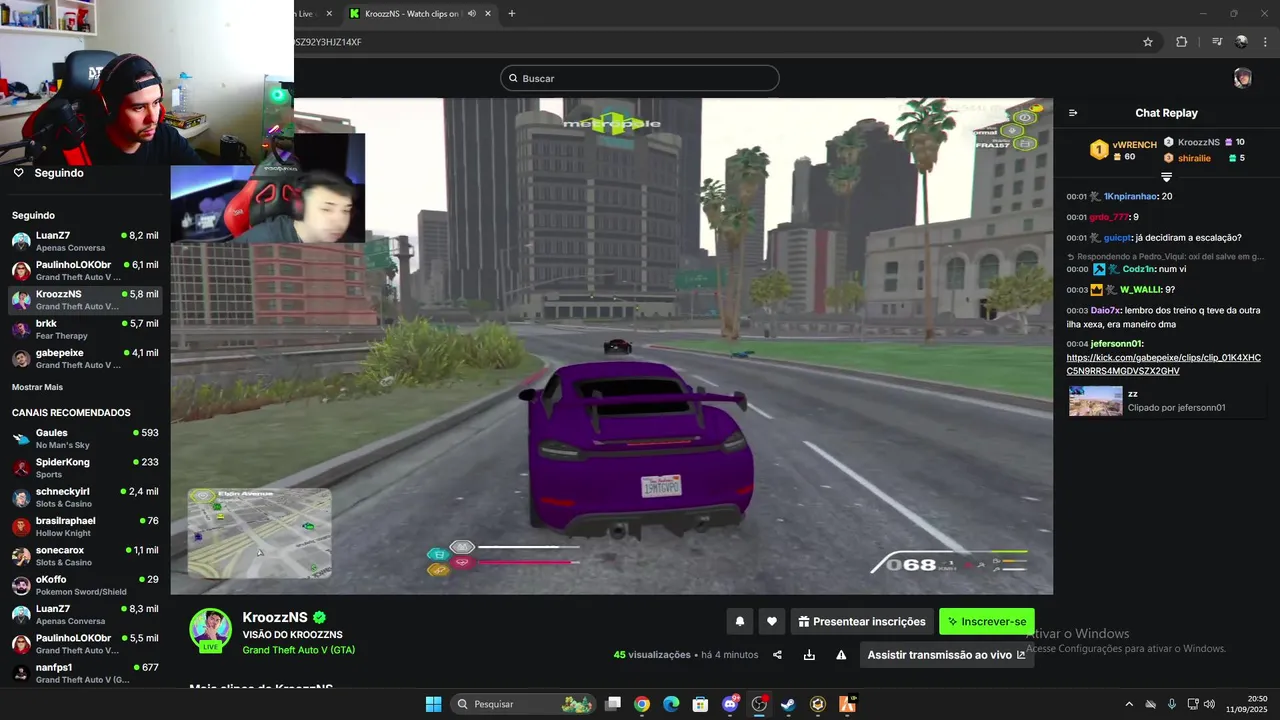The height and width of the screenshot is (720, 1280).
Task: Click Presentear inscrições button
Action: pyautogui.click(x=862, y=621)
